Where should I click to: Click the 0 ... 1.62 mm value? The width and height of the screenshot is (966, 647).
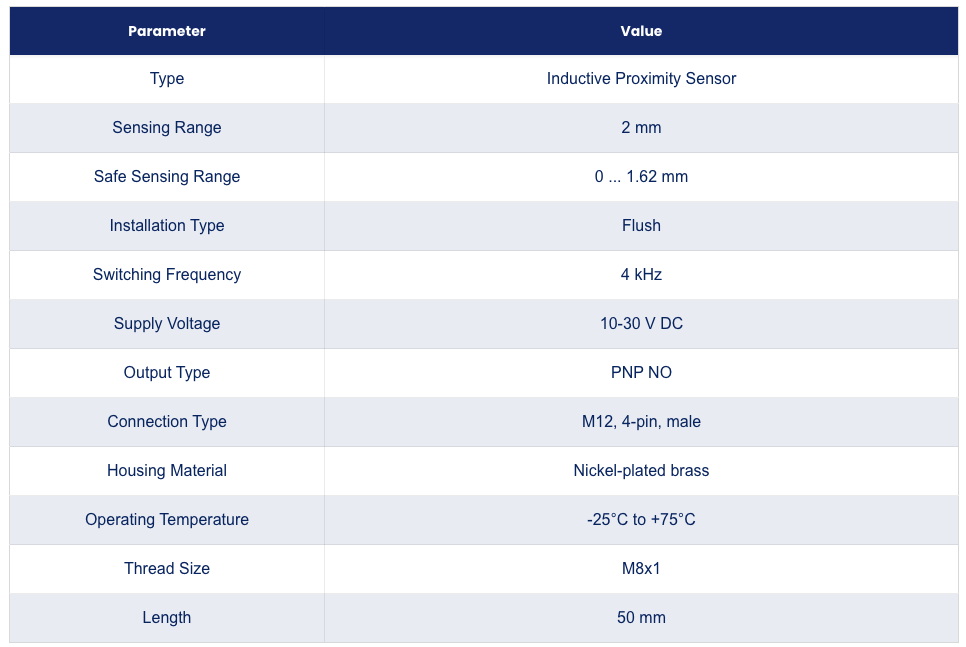(641, 177)
